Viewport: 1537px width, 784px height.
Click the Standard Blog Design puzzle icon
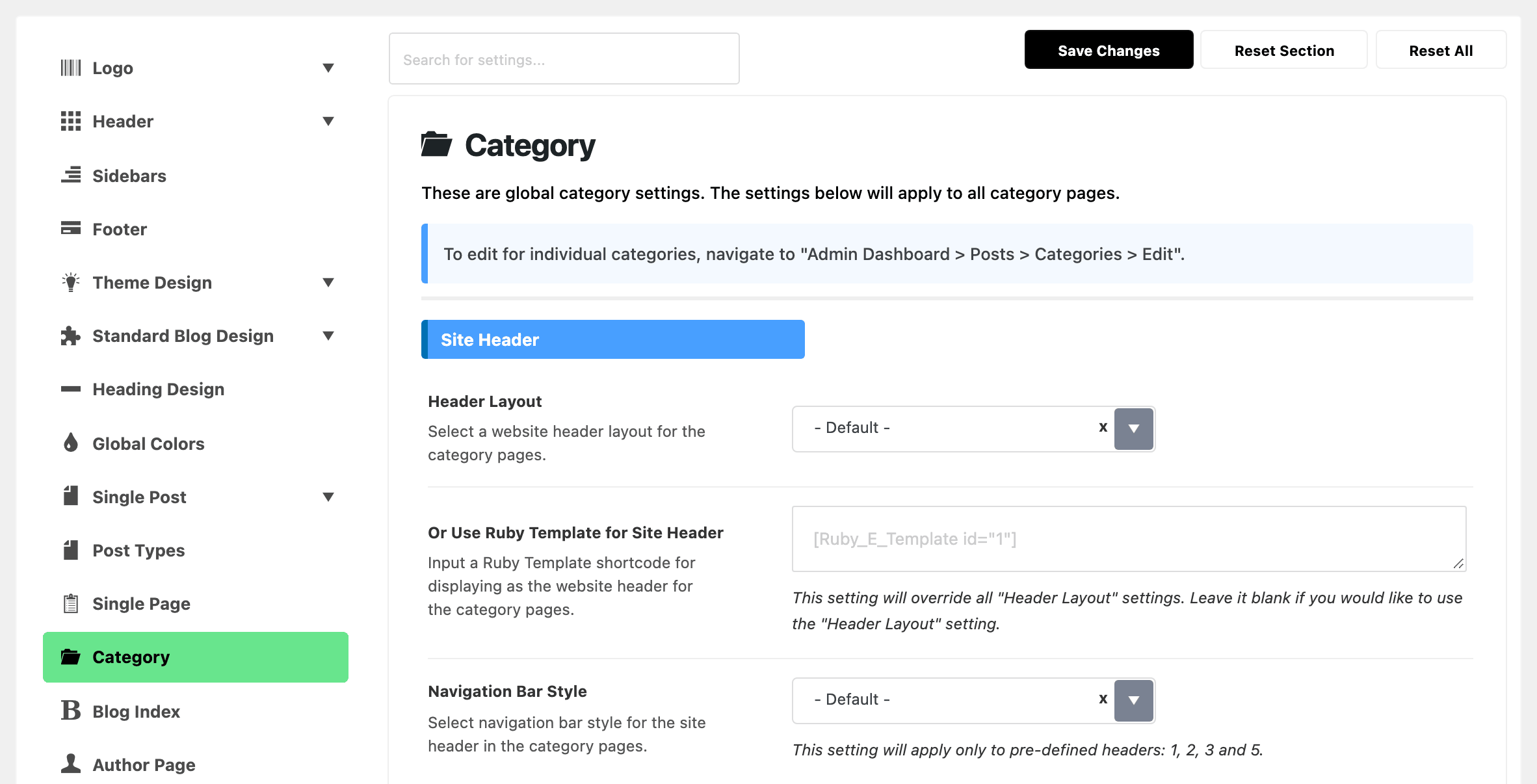pyautogui.click(x=71, y=335)
